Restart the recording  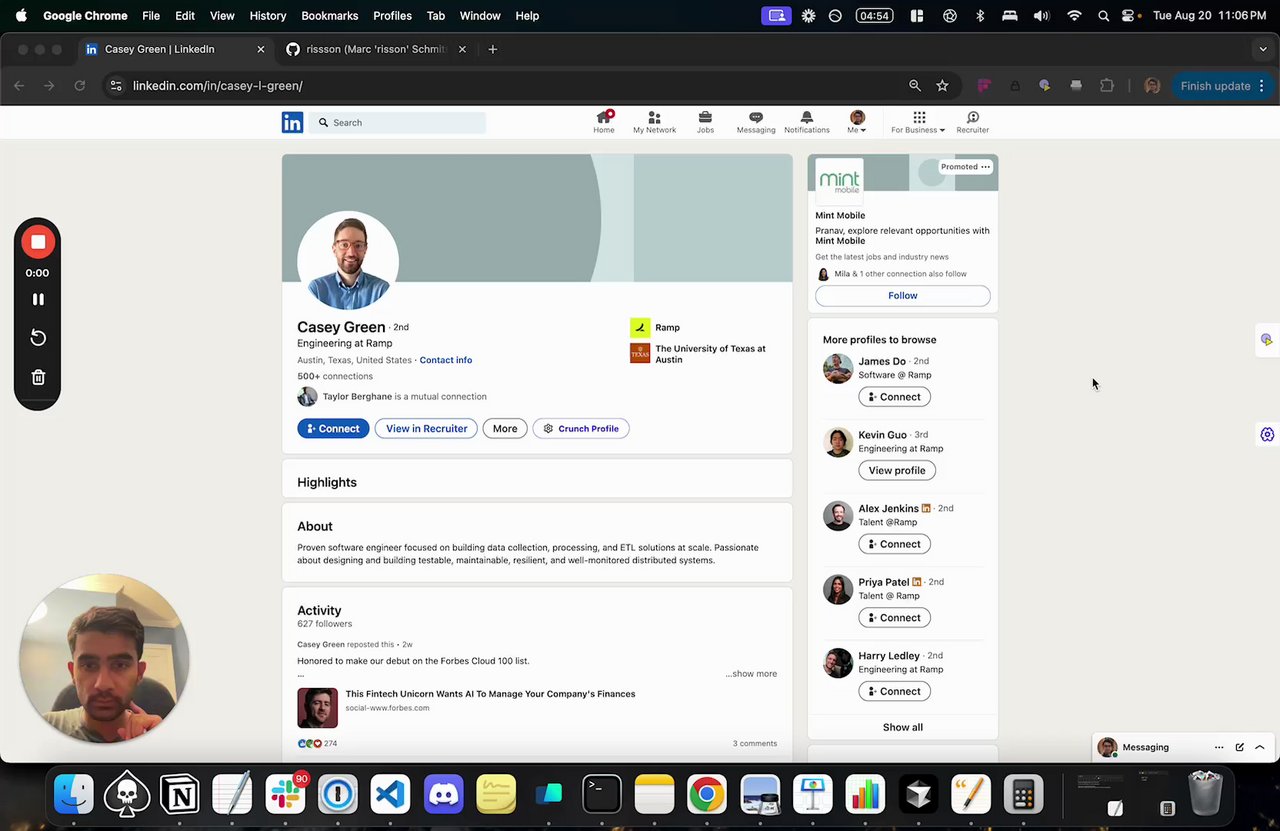[38, 338]
